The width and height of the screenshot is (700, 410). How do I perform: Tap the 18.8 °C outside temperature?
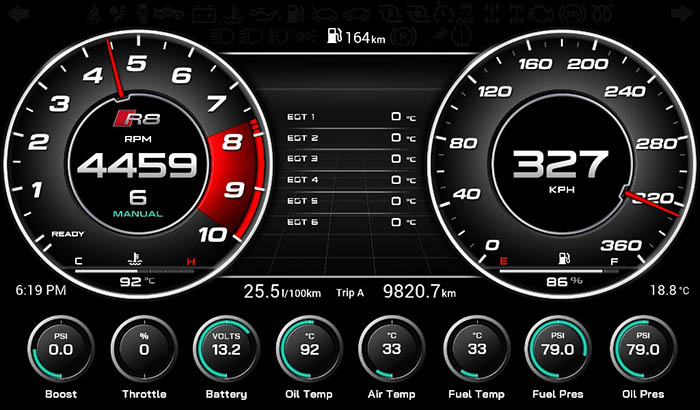670,291
